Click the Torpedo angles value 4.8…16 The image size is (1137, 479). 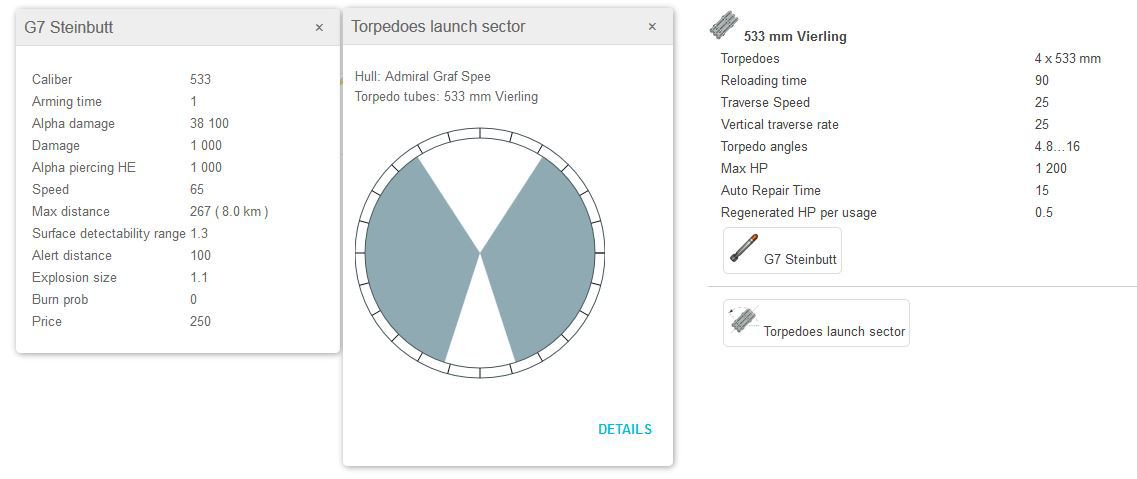tap(1057, 147)
